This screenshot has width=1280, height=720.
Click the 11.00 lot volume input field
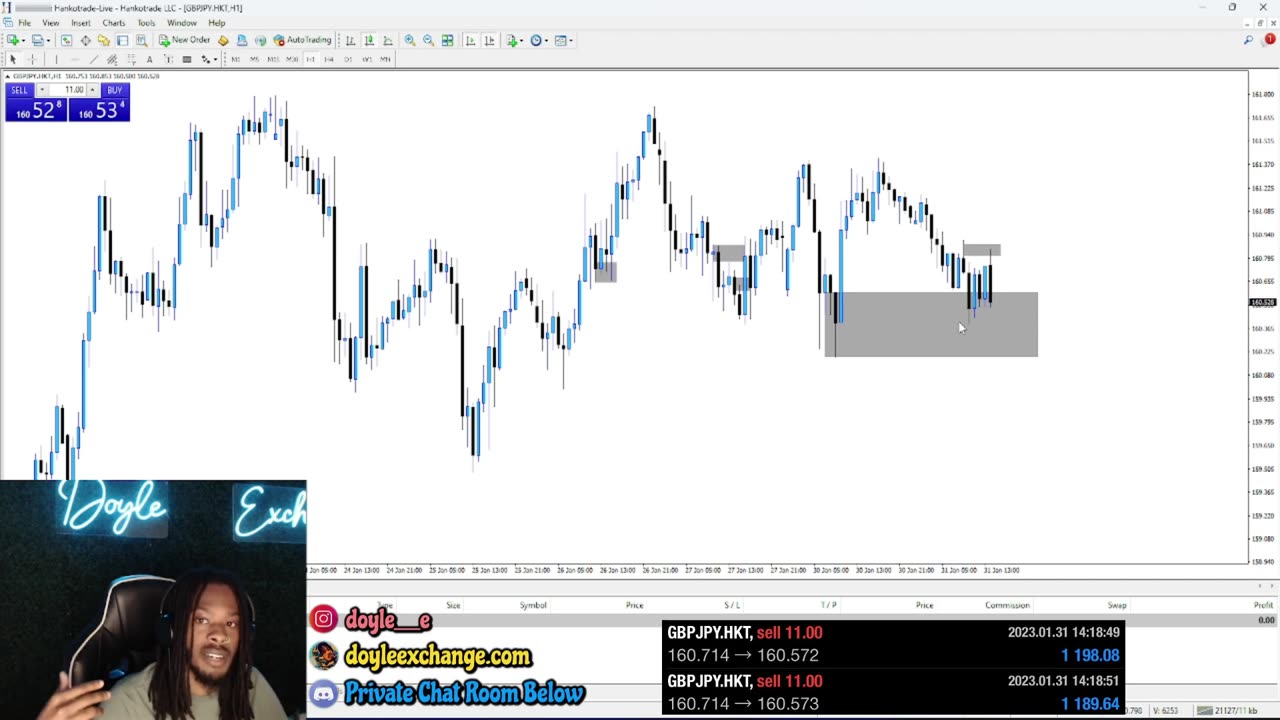pyautogui.click(x=67, y=90)
